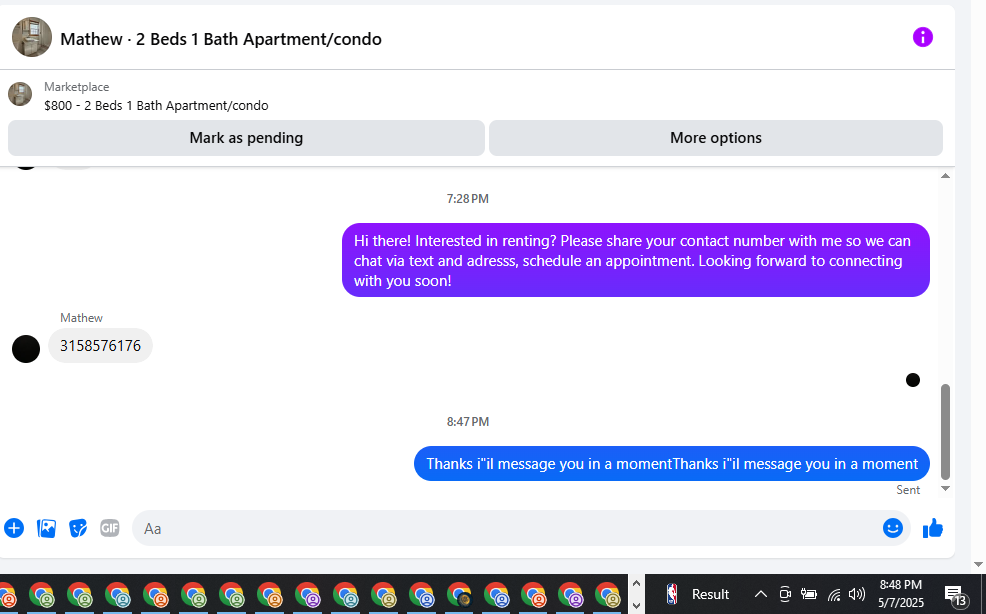Screen dimensions: 986x614
Task: Open more actions plus icon
Action: [14, 528]
